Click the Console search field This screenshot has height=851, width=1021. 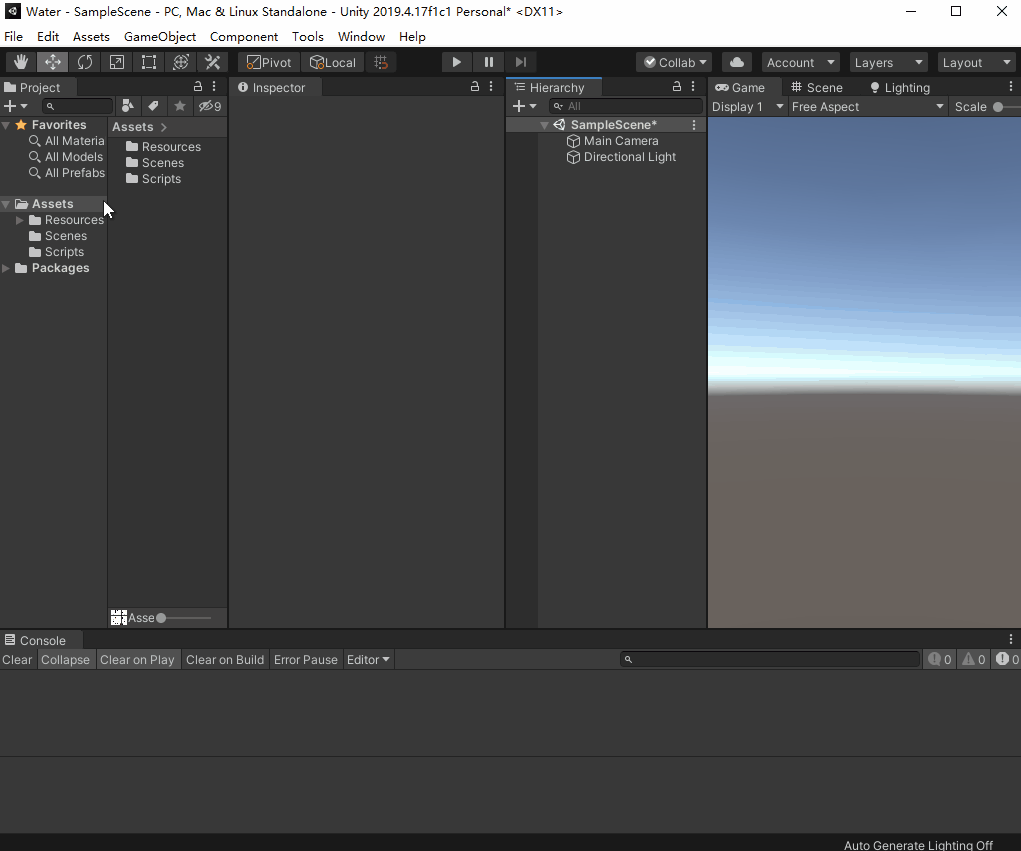[x=770, y=660]
